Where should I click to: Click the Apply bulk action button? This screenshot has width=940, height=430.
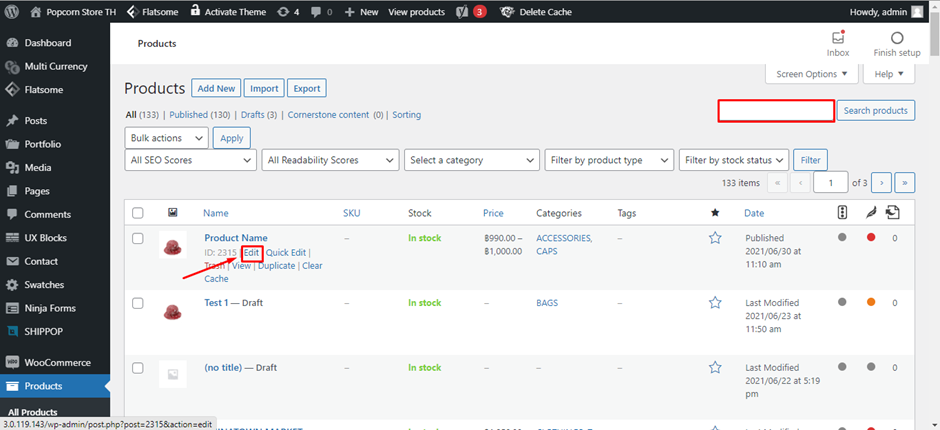[231, 138]
